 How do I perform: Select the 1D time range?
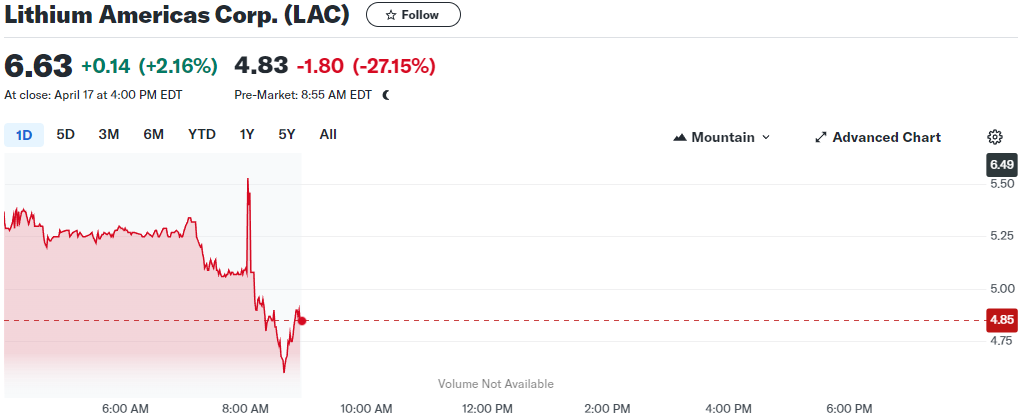pos(24,134)
